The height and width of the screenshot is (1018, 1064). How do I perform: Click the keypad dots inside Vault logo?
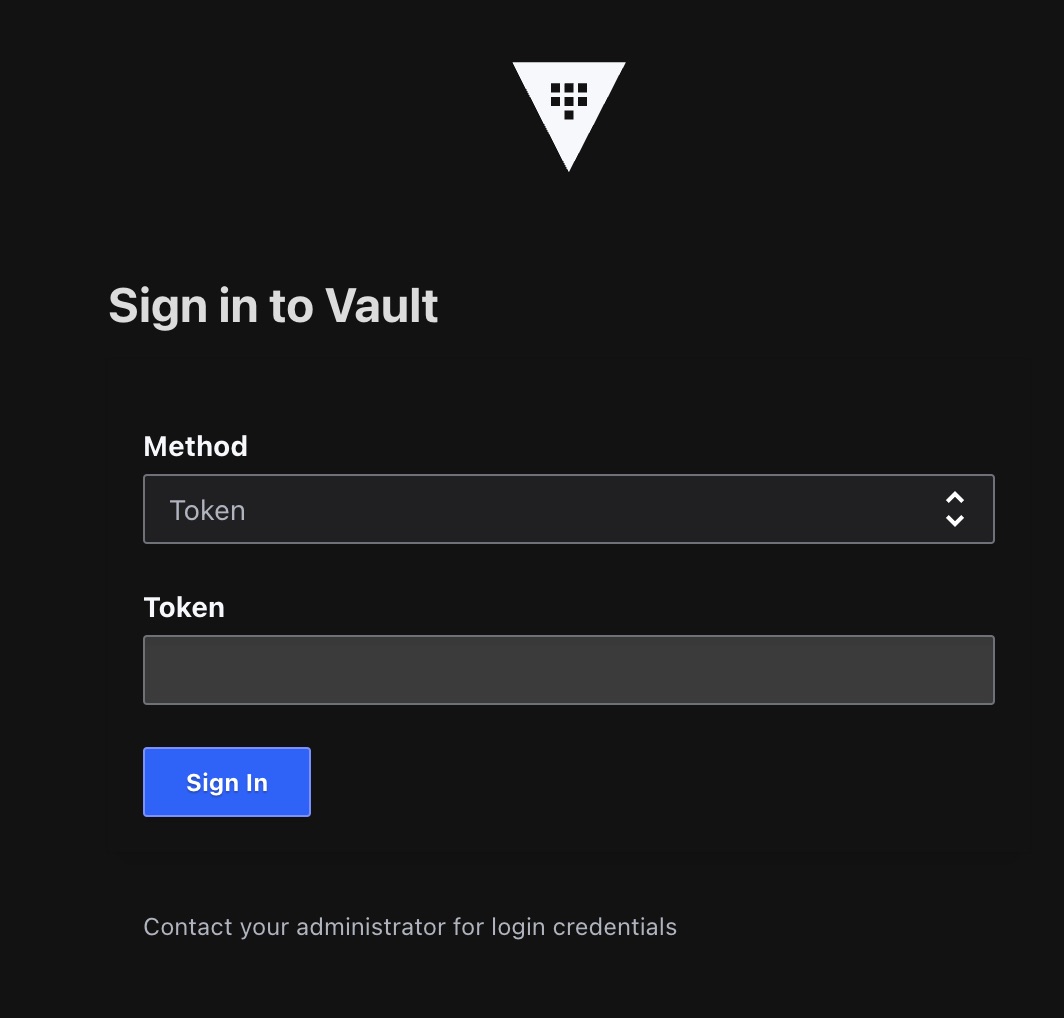569,100
